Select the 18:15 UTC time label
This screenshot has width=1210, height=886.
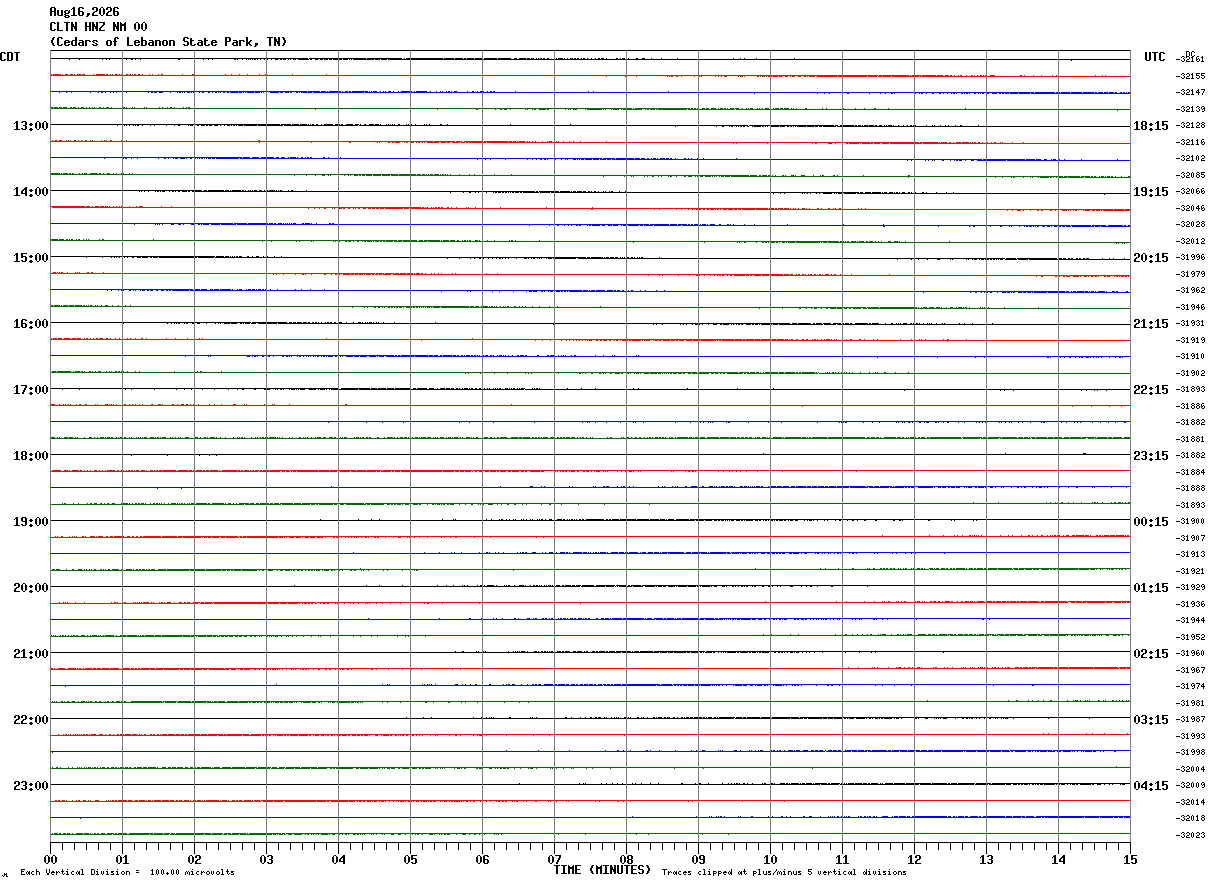click(1150, 126)
